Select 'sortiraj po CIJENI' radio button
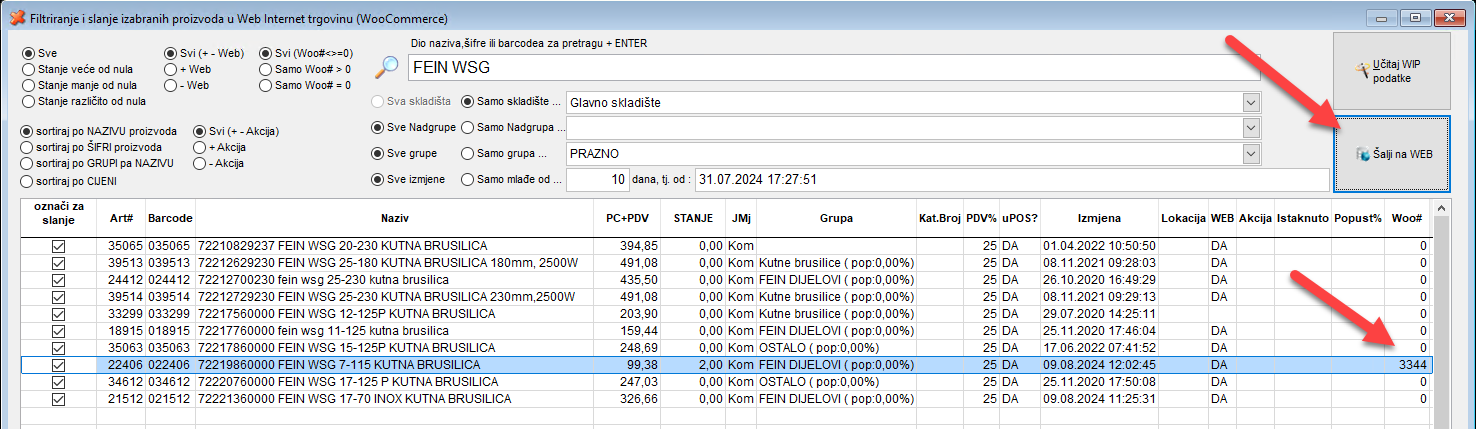1476x429 pixels. click(28, 181)
